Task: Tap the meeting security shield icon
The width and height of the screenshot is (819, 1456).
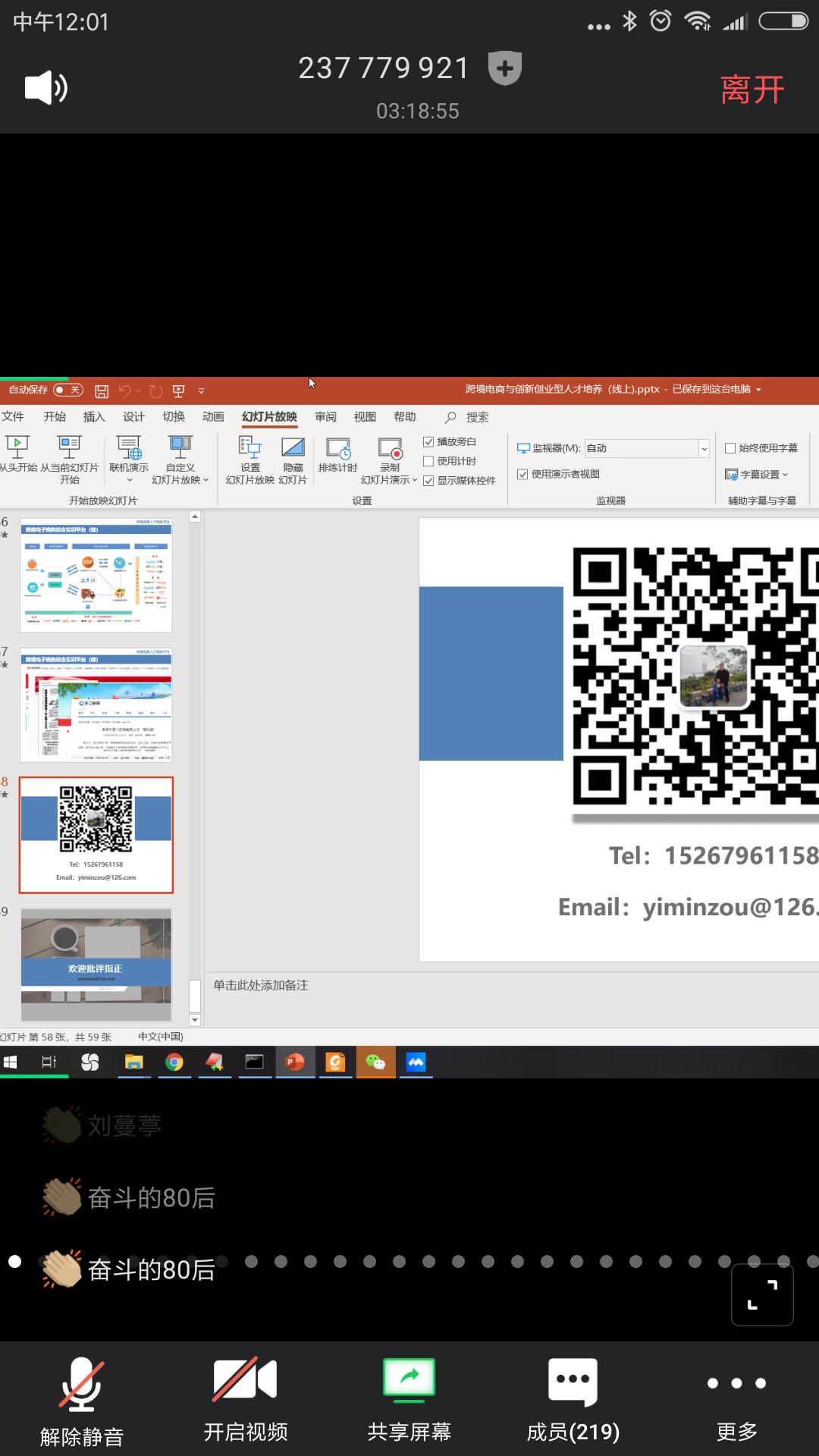Action: (505, 69)
